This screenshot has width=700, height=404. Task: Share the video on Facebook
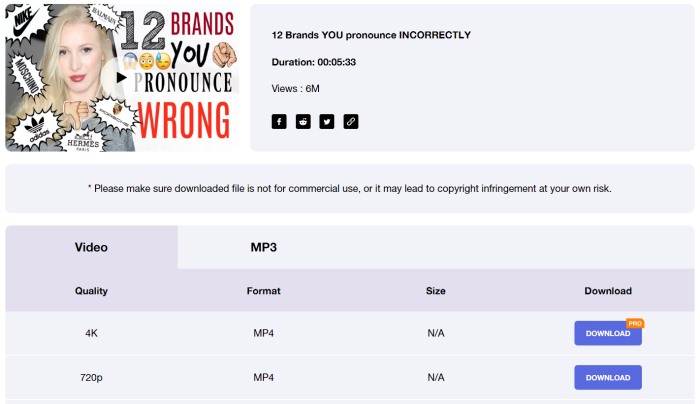pyautogui.click(x=279, y=121)
